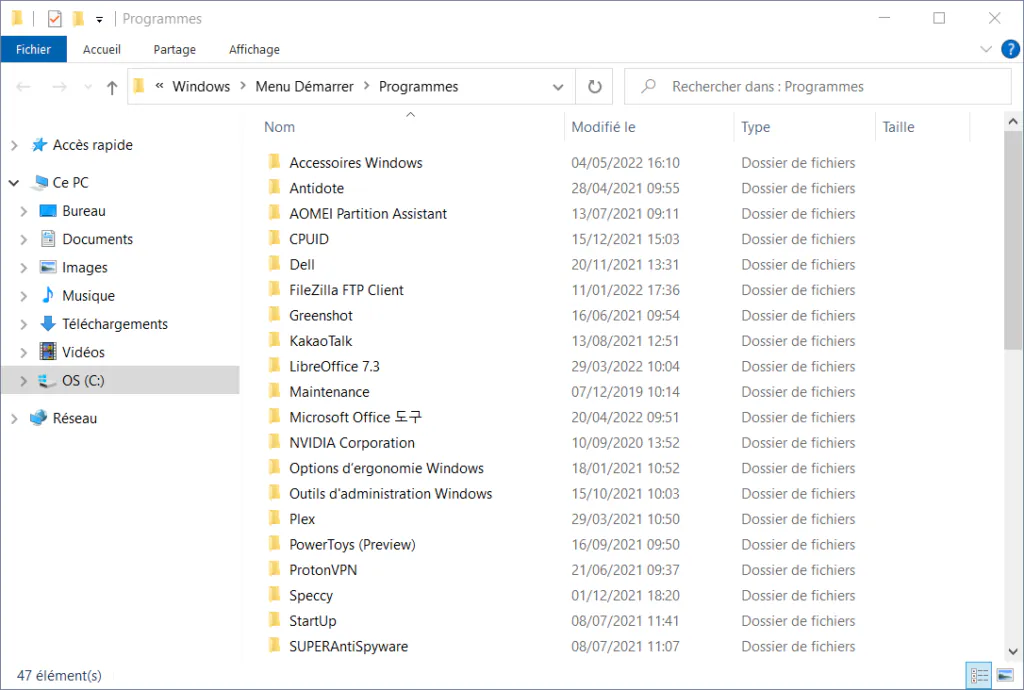
Task: Open Help with the blue question mark
Action: tap(1010, 50)
